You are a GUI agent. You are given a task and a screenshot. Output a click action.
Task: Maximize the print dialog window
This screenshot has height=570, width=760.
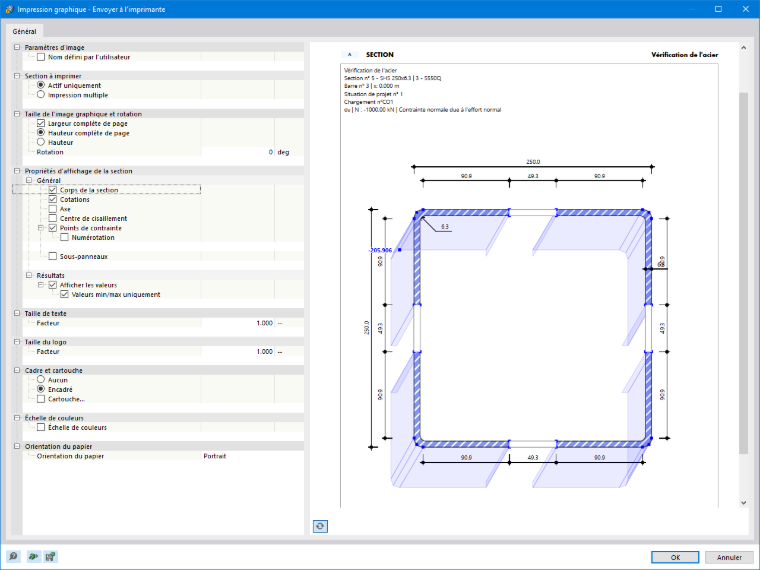(x=718, y=9)
